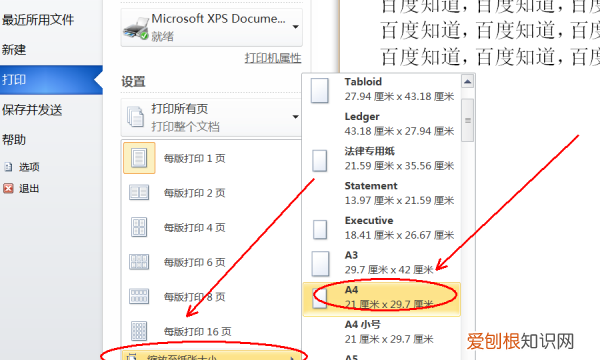Screen dimensions: 600x360
Task: Select the 每版打印 8 页 icon
Action: 139,296
